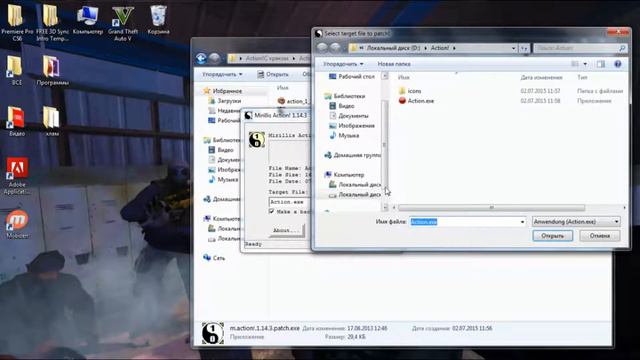
Task: Open the Программы desktop folder
Action: tap(52, 70)
